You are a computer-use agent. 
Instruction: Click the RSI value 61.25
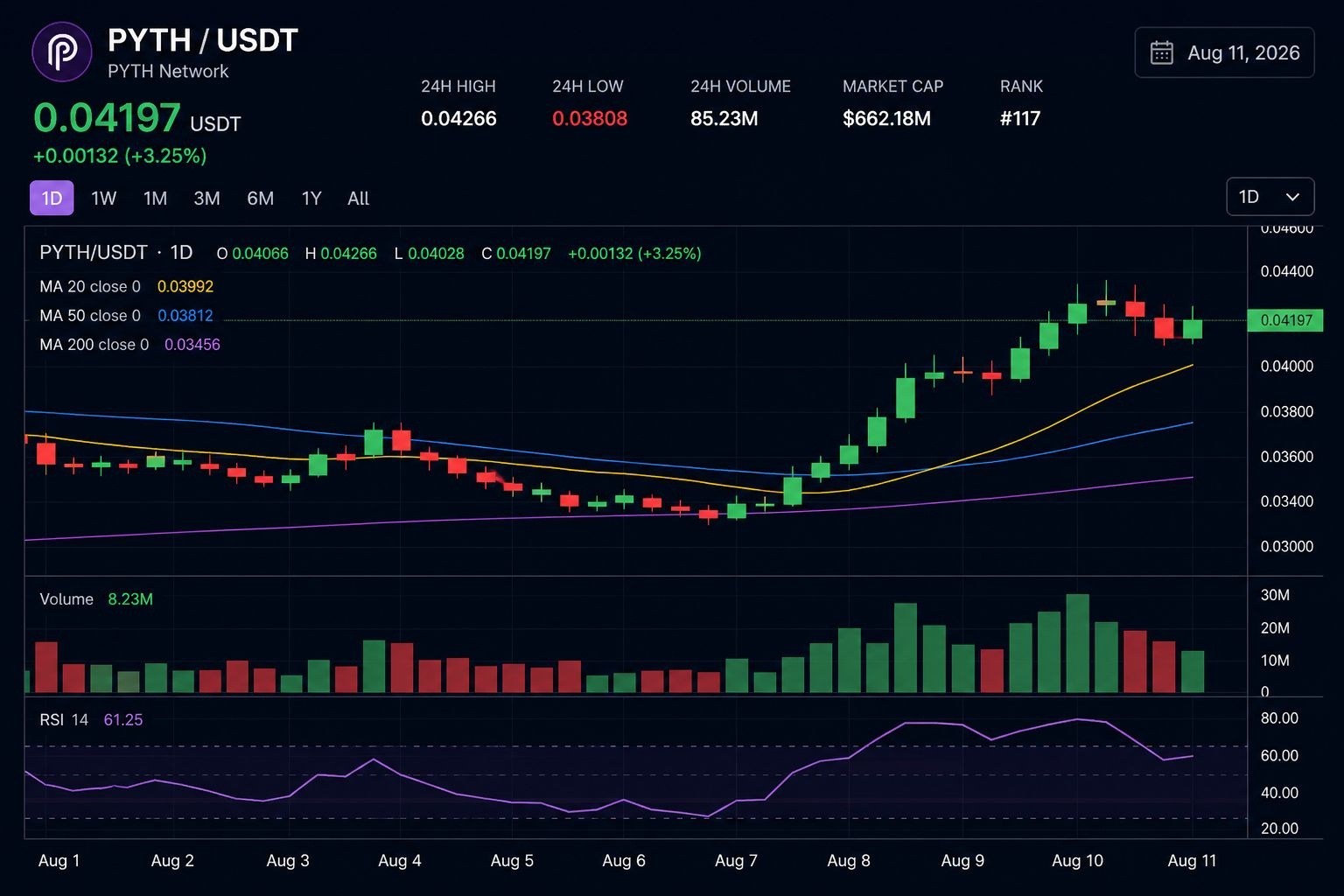123,720
